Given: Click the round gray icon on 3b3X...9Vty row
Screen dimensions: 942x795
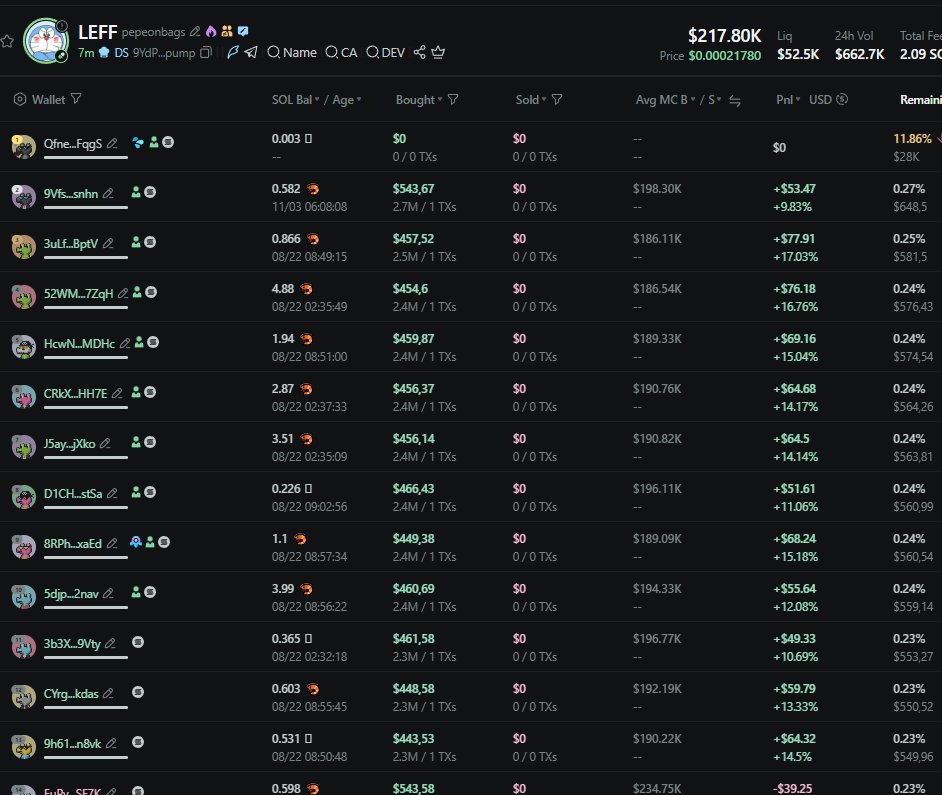Looking at the screenshot, I should [x=138, y=642].
